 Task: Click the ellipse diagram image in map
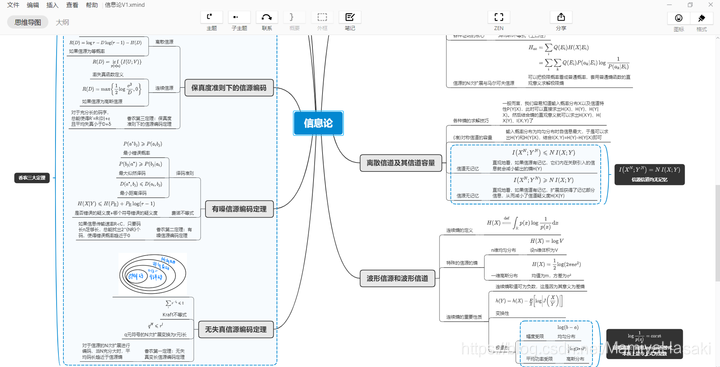pyautogui.click(x=152, y=274)
